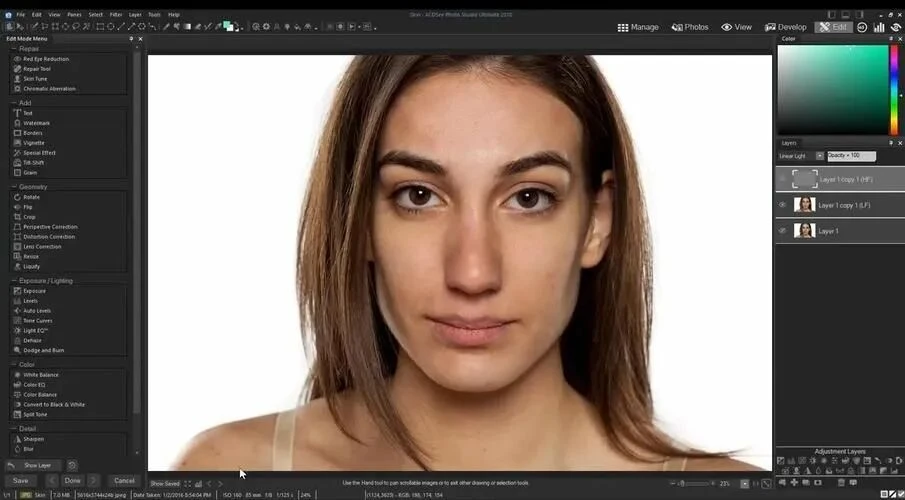Open the Linear Light blend mode dropdown
Image resolution: width=905 pixels, height=500 pixels.
pyautogui.click(x=820, y=156)
